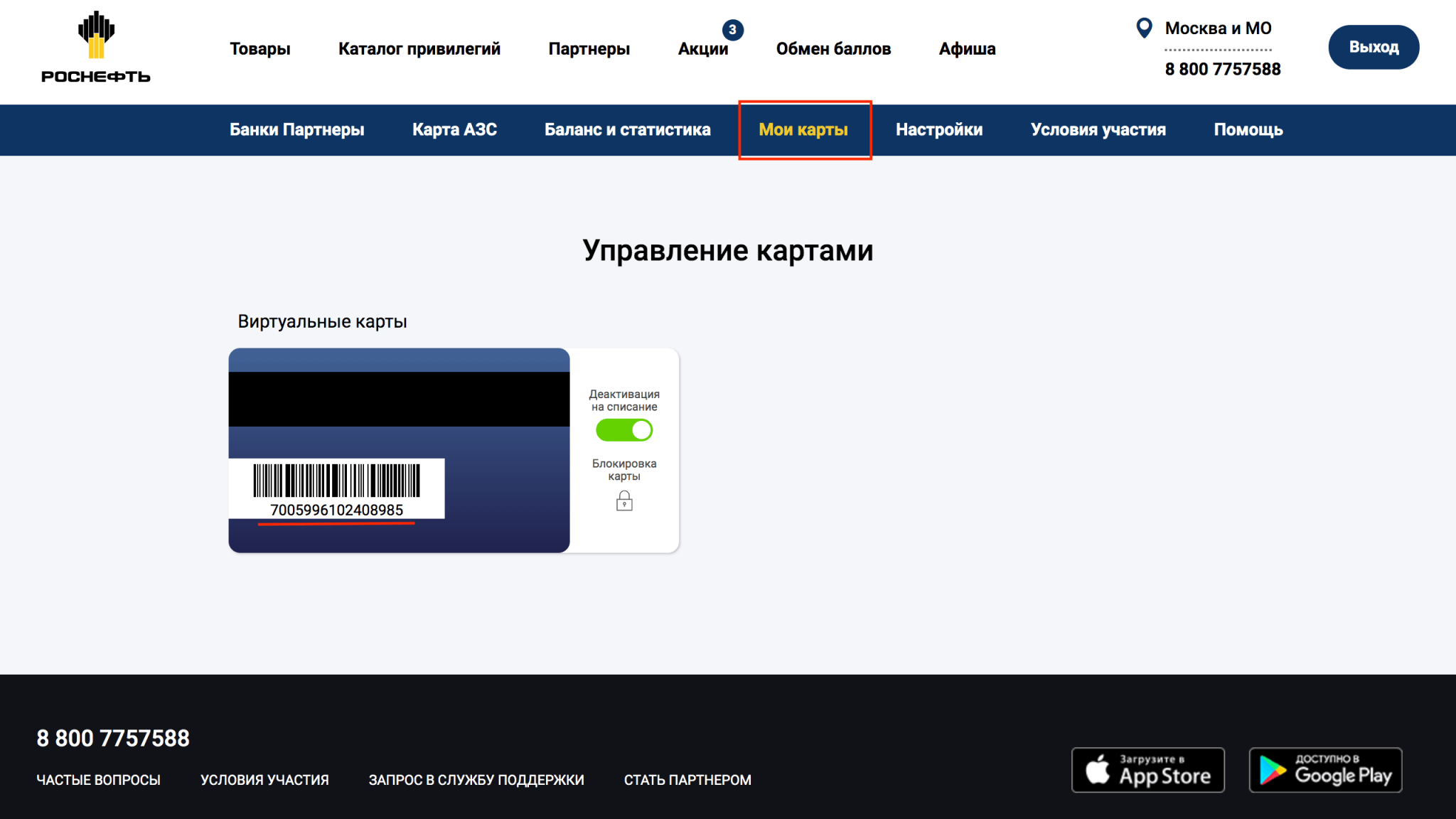This screenshot has width=1456, height=819.
Task: Click the virtual card barcode
Action: (x=337, y=480)
